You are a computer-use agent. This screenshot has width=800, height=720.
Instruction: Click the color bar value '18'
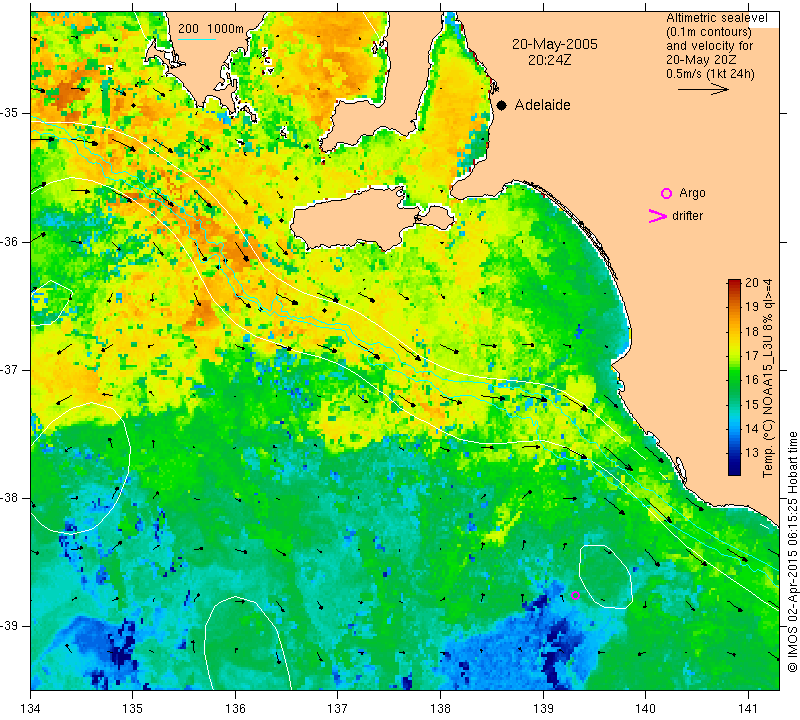(x=752, y=331)
